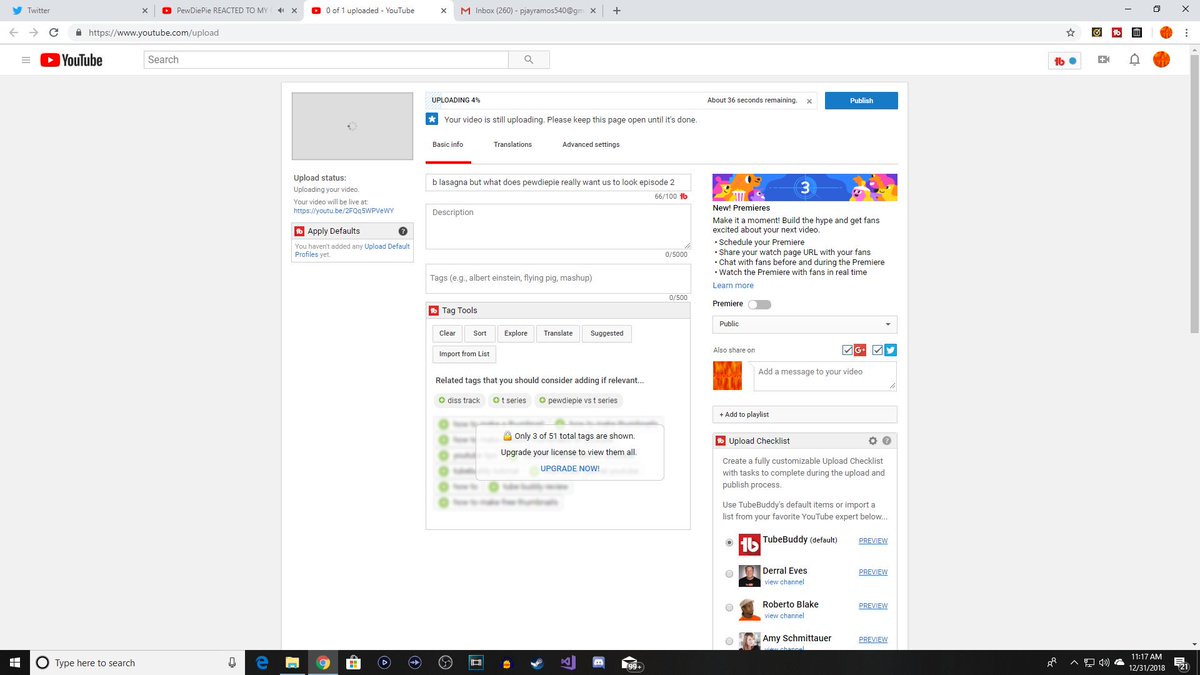Viewport: 1200px width, 675px height.
Task: Click the Suggested tags button
Action: 607,333
